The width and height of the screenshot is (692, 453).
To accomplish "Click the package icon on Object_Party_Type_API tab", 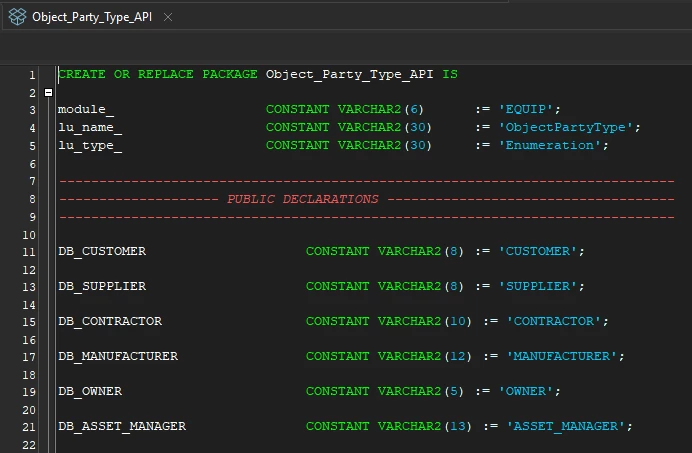I will click(18, 17).
